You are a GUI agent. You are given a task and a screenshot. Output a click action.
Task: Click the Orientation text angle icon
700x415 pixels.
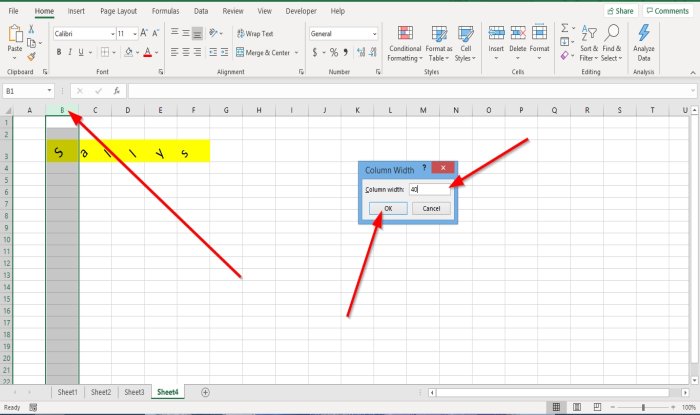pyautogui.click(x=213, y=33)
